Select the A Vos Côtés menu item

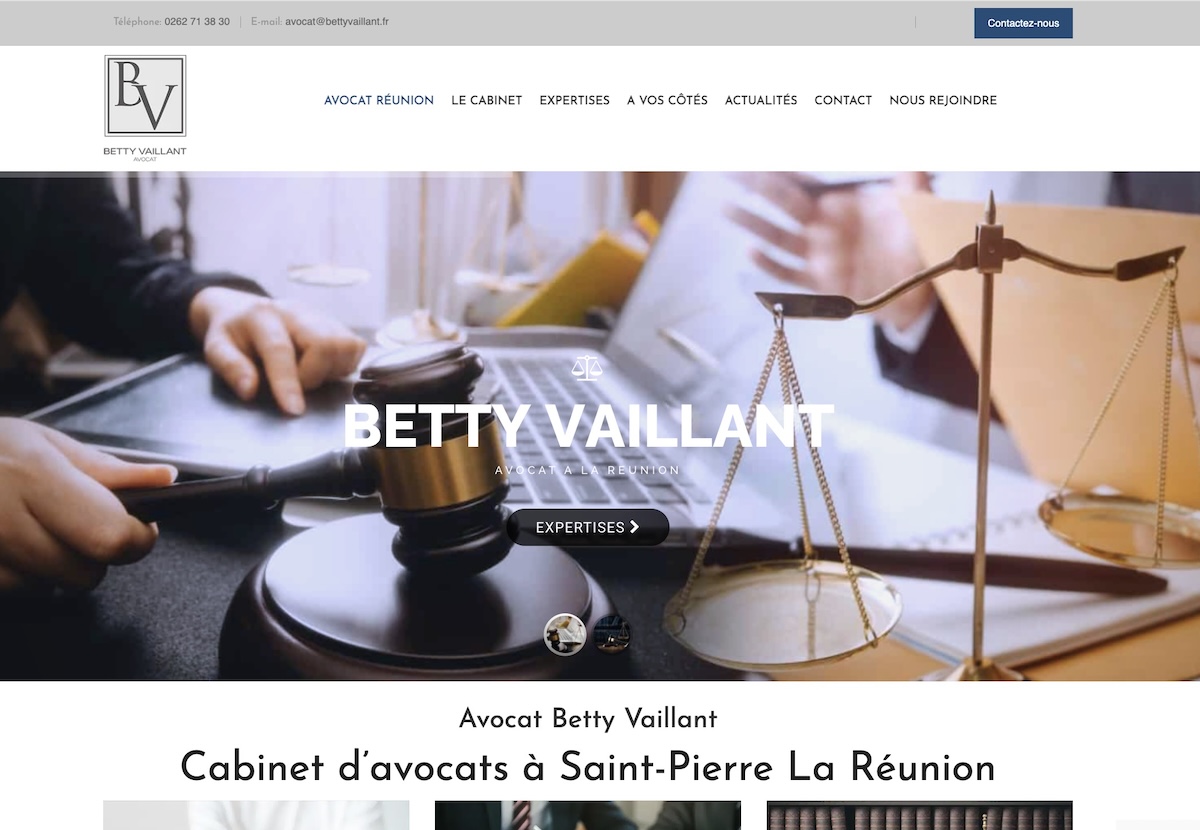coord(667,100)
